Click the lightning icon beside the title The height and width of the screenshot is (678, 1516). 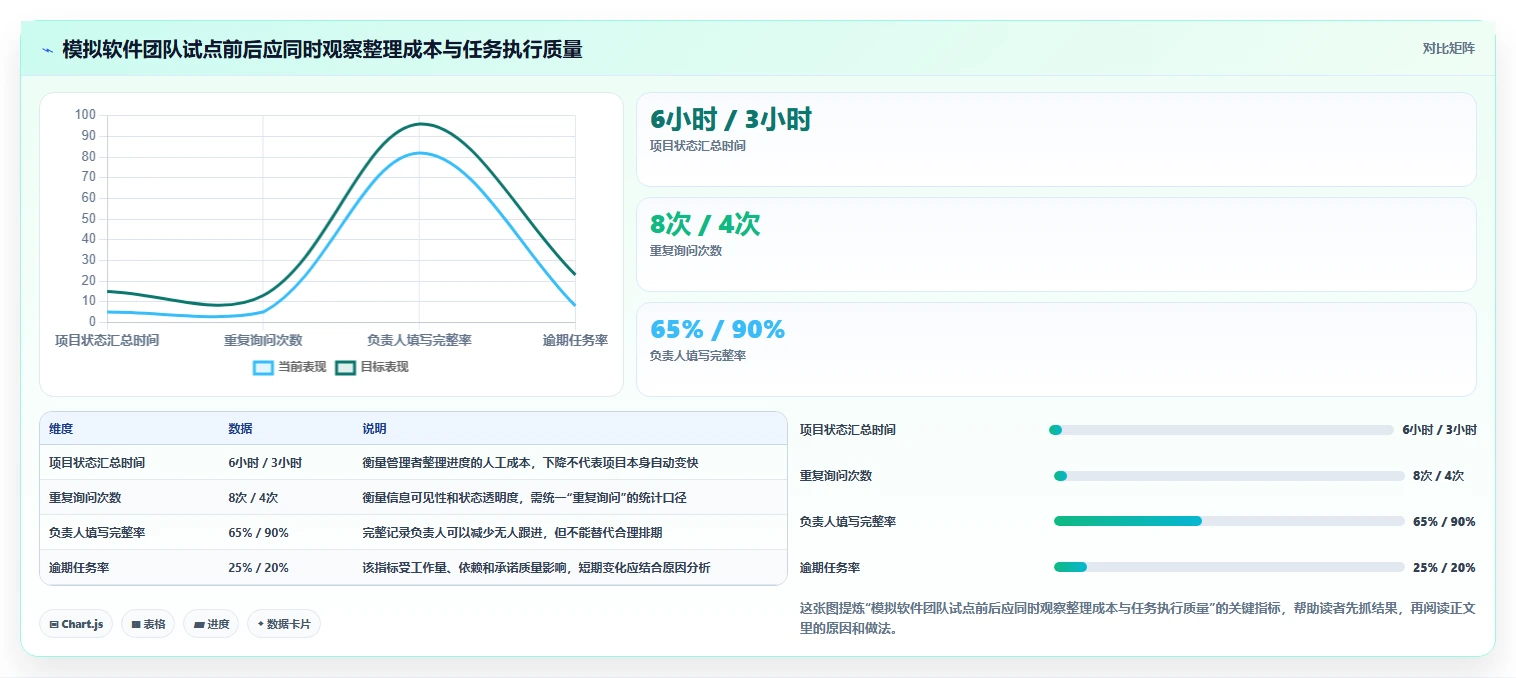click(47, 50)
